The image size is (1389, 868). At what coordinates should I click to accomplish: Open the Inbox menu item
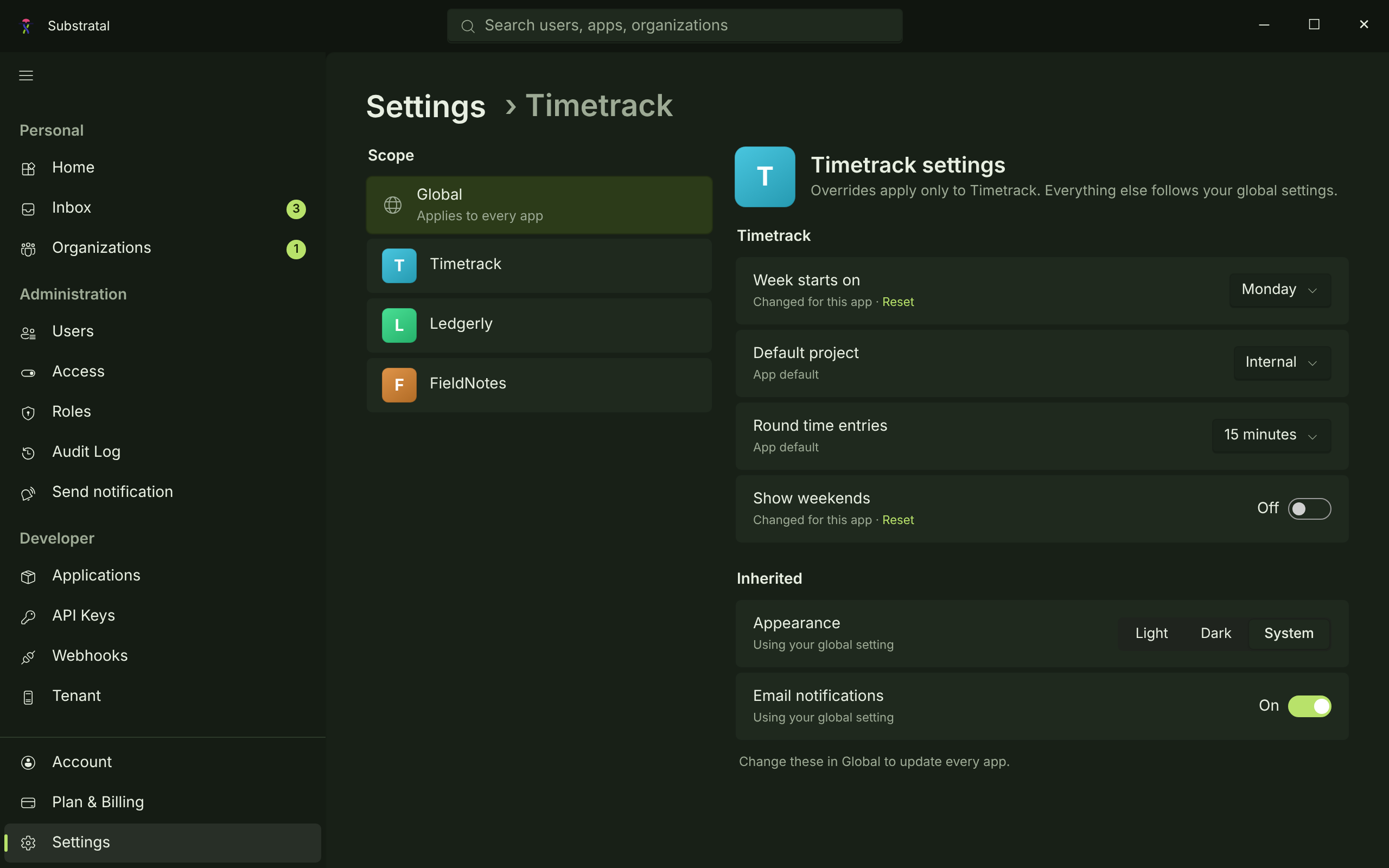click(162, 208)
